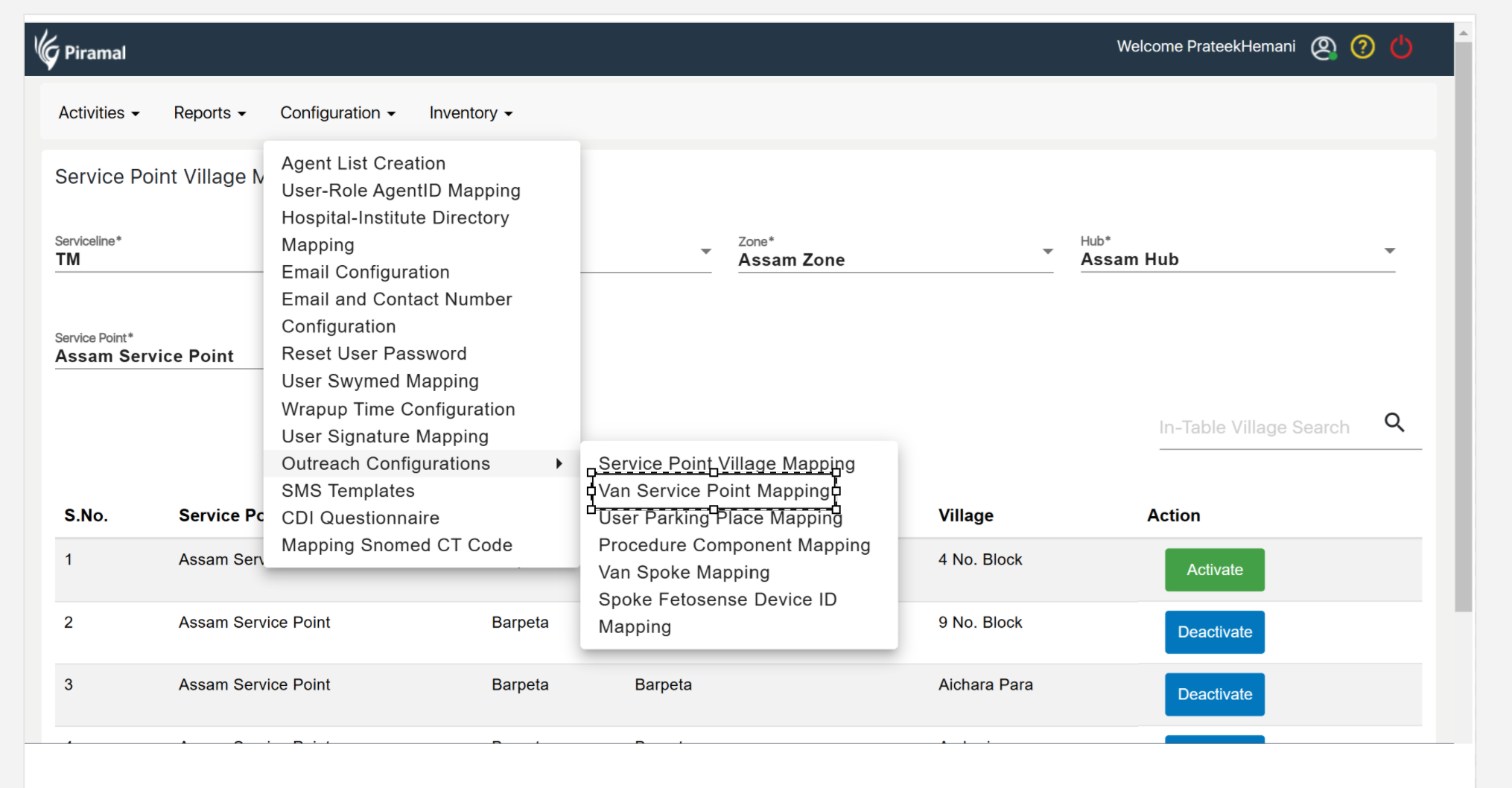The height and width of the screenshot is (788, 1512).
Task: Open the Serviceline TM dropdown
Action: click(x=159, y=253)
